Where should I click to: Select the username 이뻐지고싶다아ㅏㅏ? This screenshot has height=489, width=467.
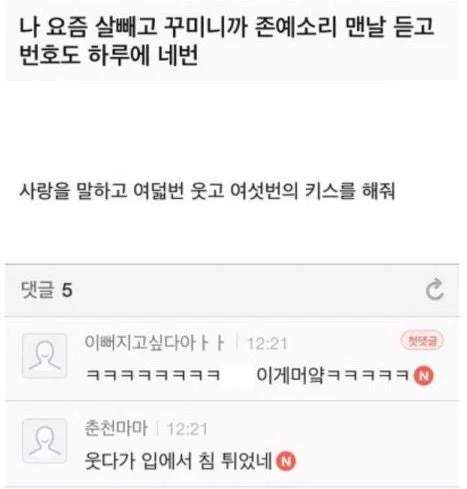pyautogui.click(x=154, y=342)
